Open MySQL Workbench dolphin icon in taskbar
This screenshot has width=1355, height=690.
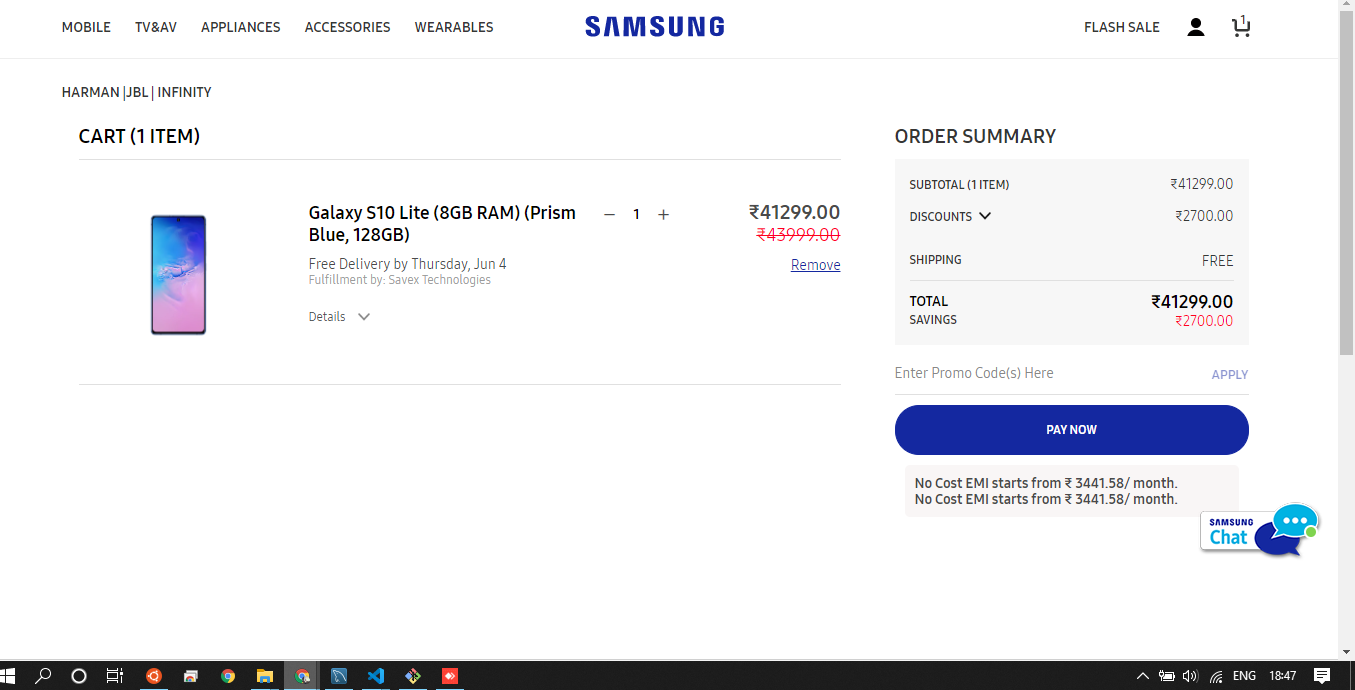(339, 676)
